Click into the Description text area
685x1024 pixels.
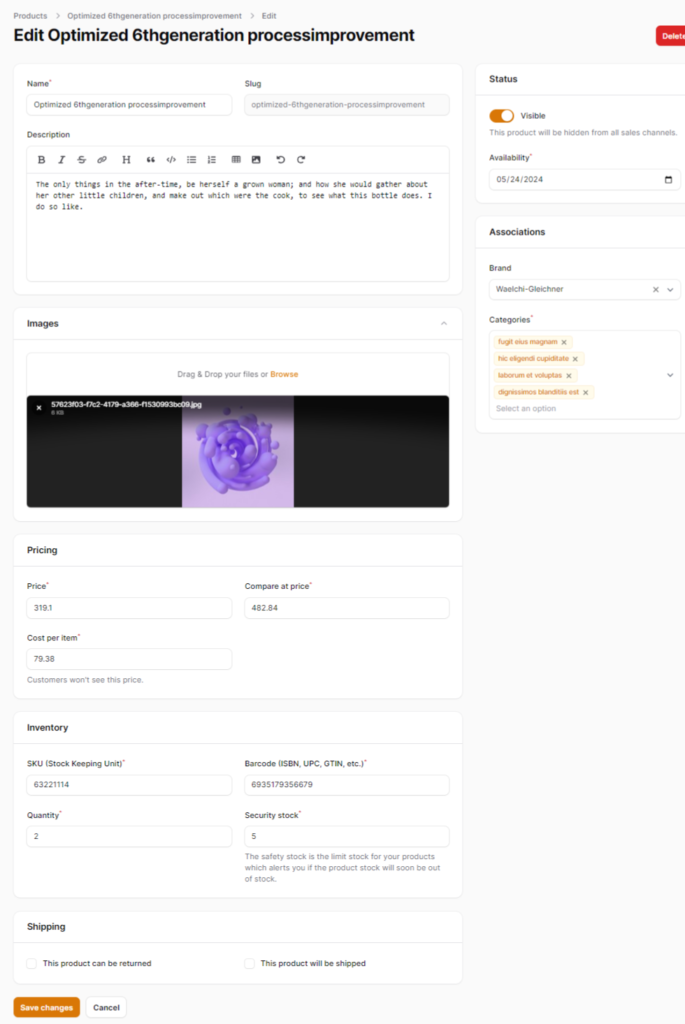[238, 227]
